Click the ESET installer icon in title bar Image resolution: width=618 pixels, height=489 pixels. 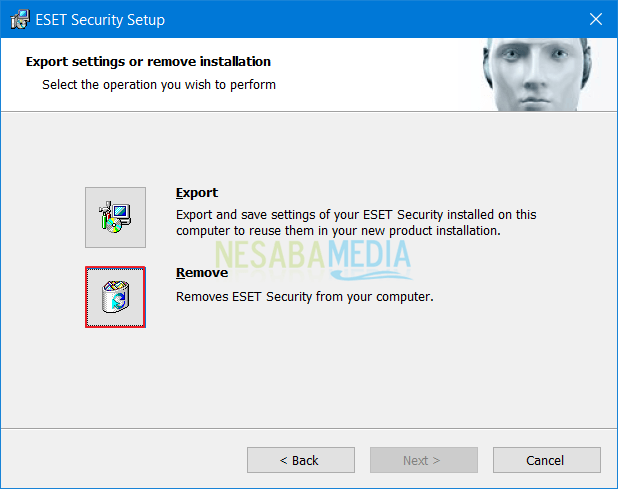tap(20, 19)
